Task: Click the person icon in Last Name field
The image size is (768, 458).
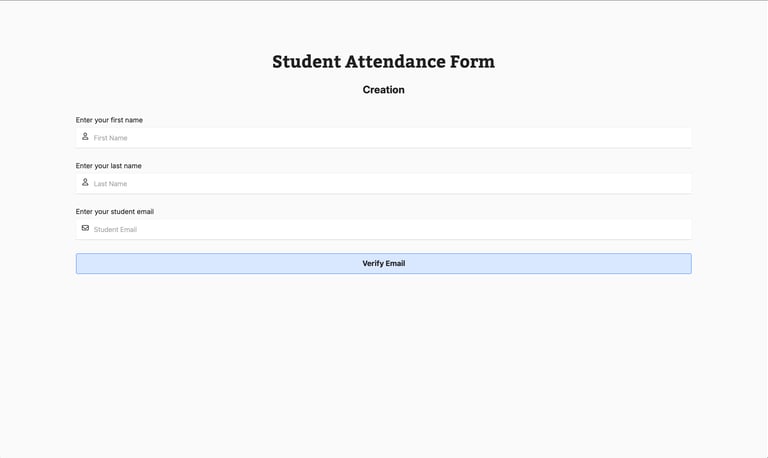Action: (85, 182)
